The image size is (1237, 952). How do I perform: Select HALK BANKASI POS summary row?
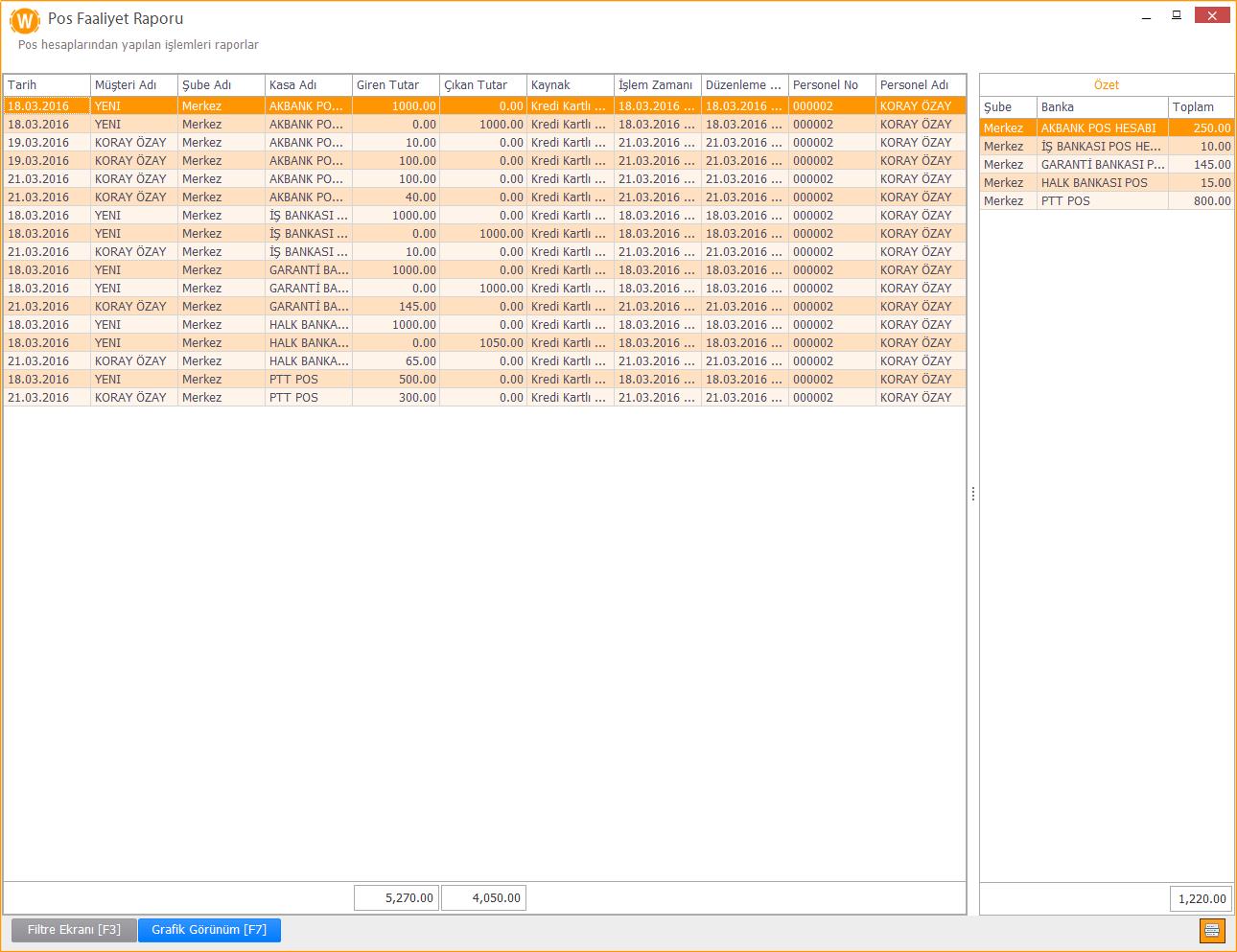click(x=1102, y=183)
